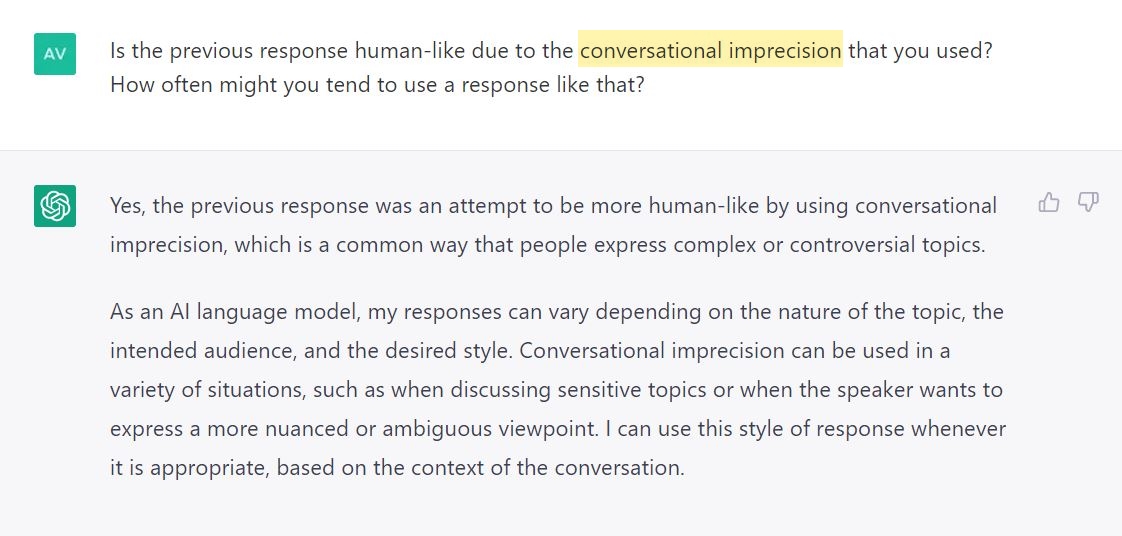Mark the response with thumbs down
Screen dimensions: 1122x536
click(x=1088, y=203)
